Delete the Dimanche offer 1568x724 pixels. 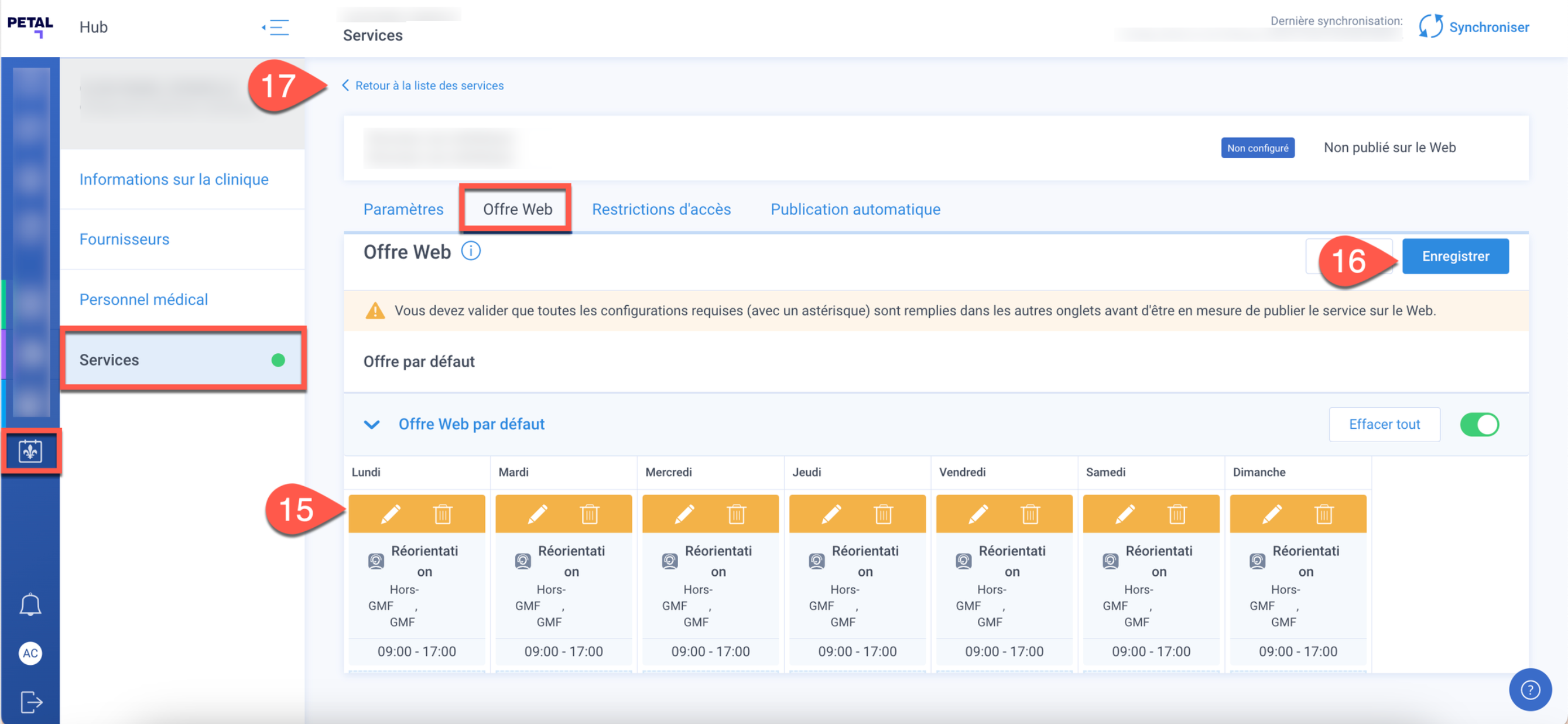pyautogui.click(x=1324, y=514)
